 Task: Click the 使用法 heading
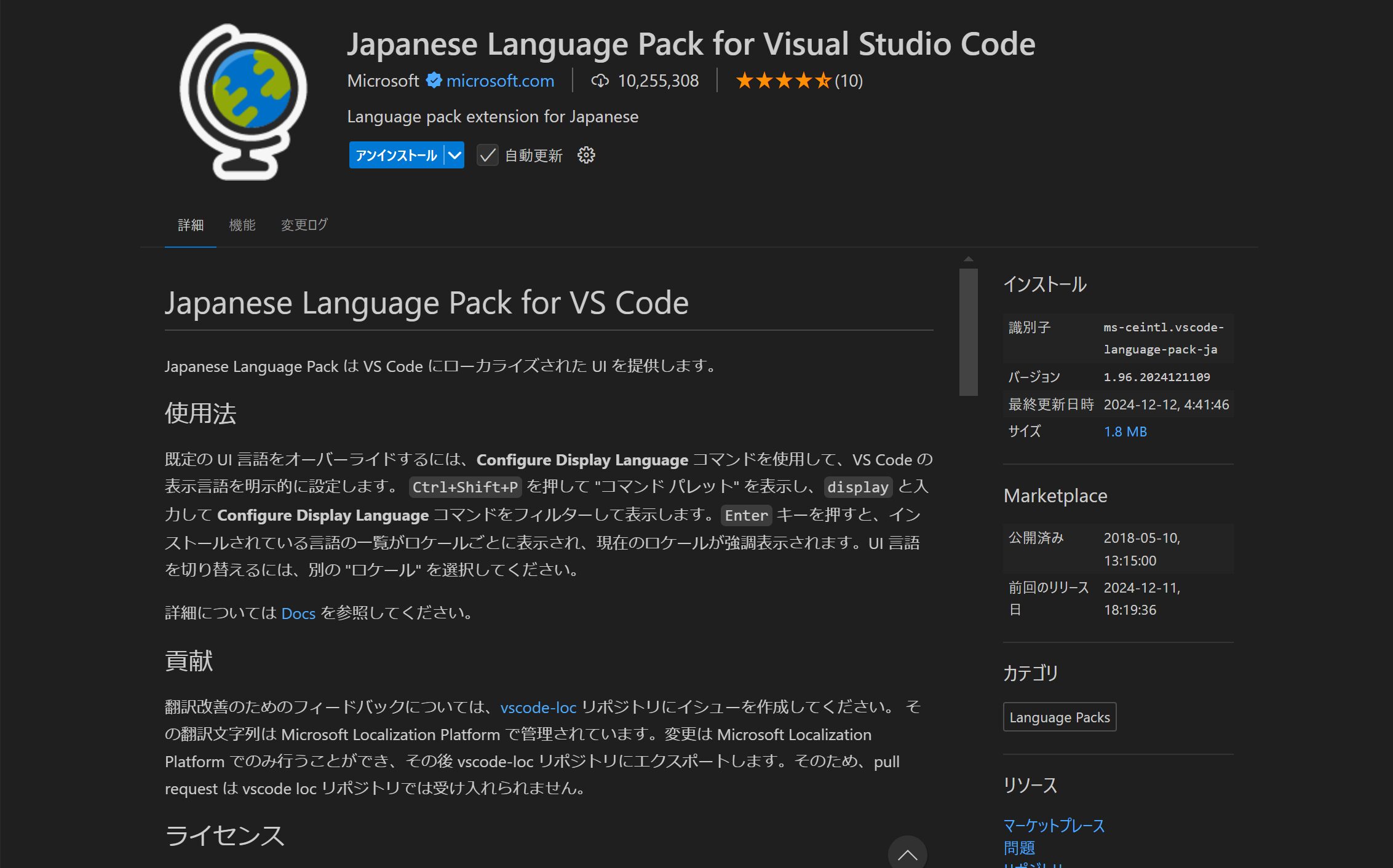[200, 413]
